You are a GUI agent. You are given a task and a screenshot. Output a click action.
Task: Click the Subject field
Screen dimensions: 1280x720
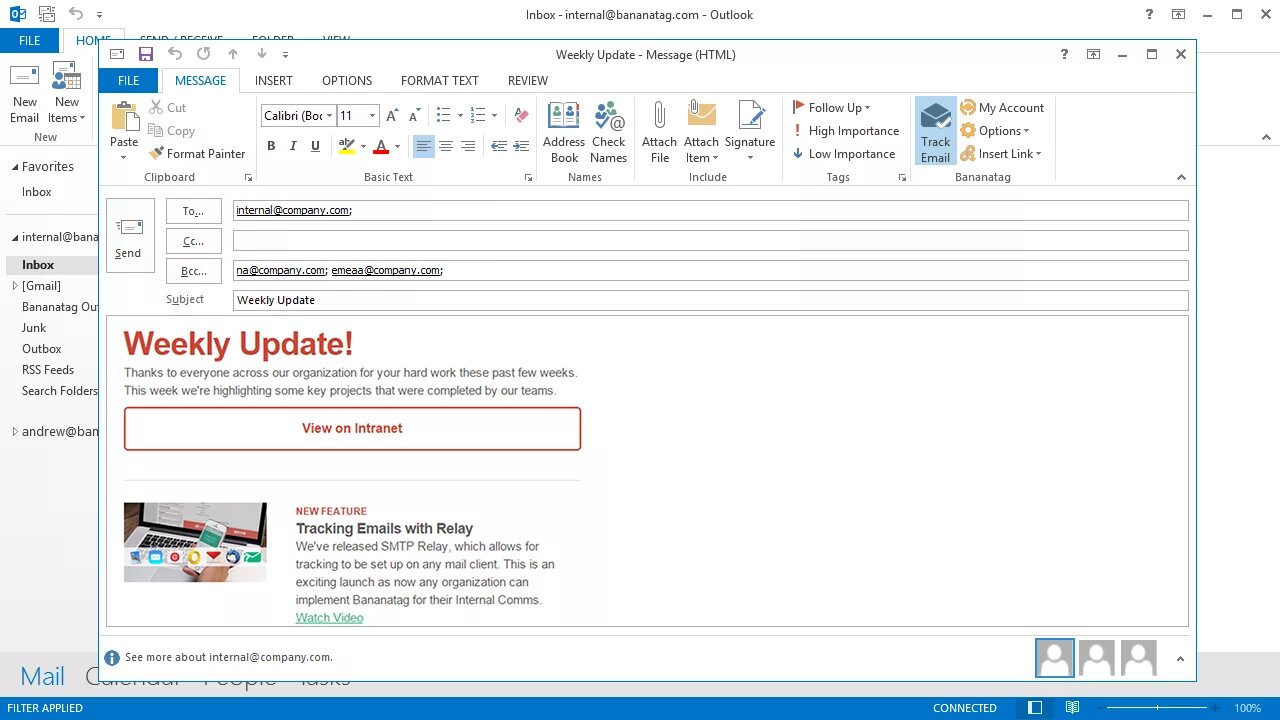point(710,300)
